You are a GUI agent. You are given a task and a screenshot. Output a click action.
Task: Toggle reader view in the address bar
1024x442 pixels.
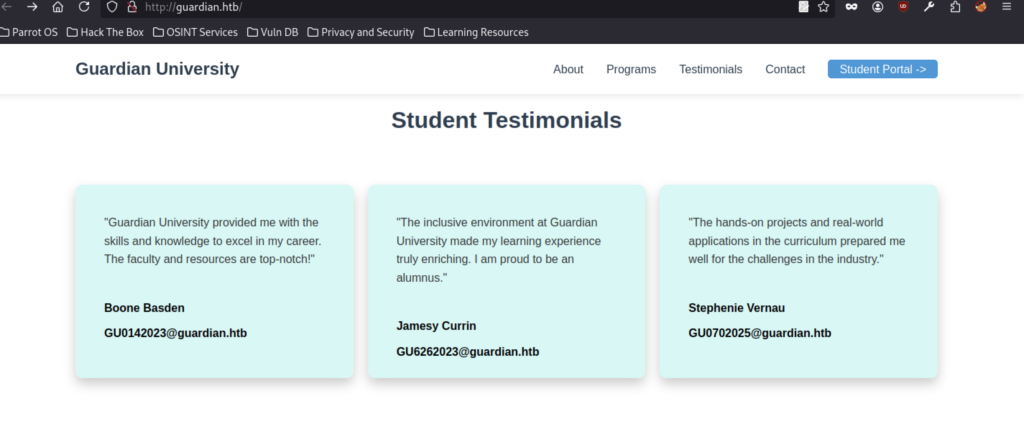804,7
